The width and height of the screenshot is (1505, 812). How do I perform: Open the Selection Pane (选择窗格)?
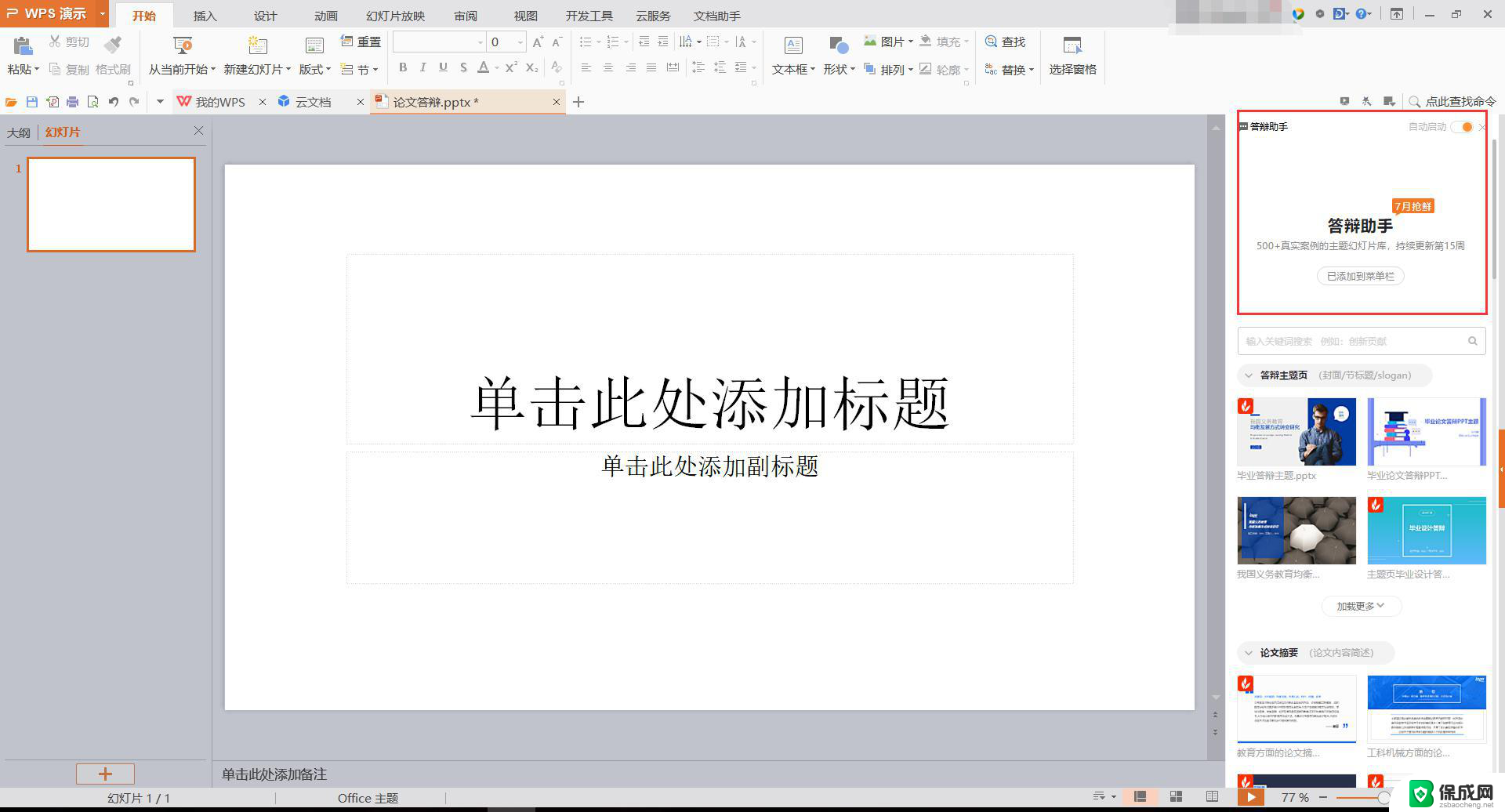1072,55
